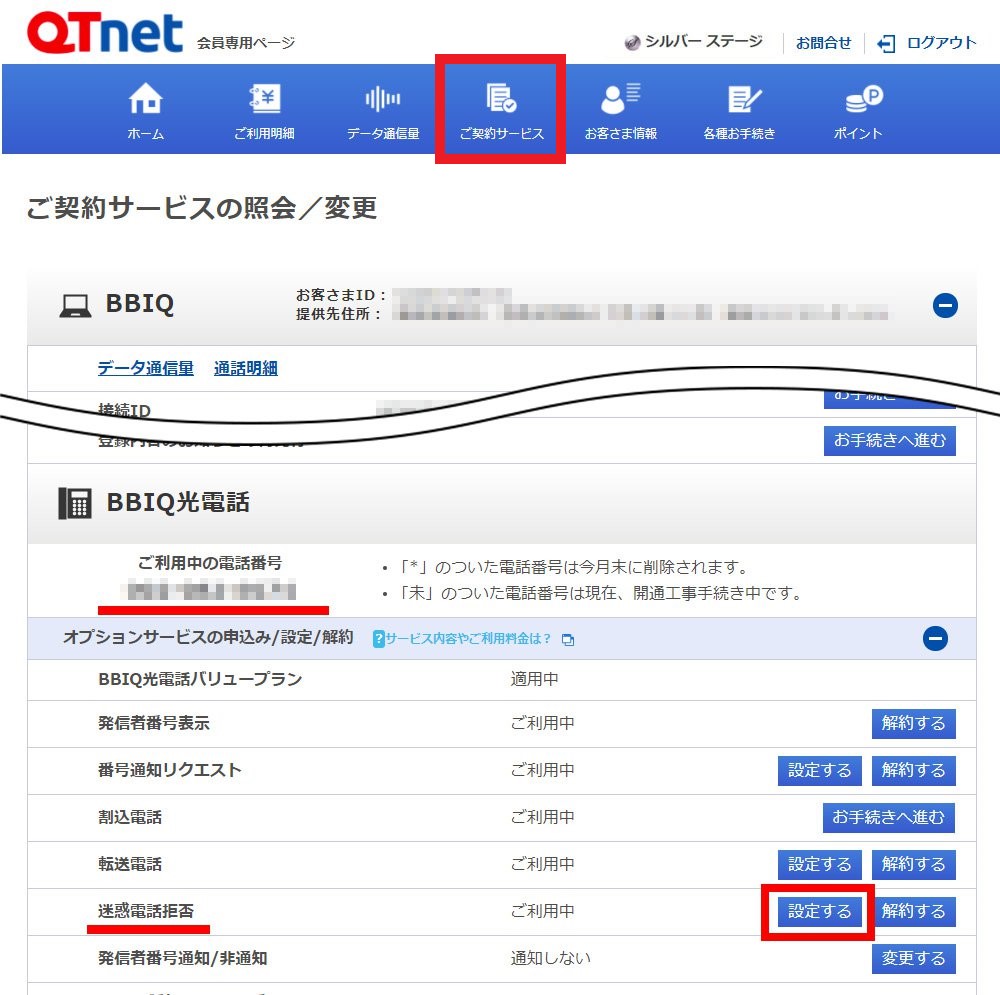Click 設定する for 転送電話
The width and height of the screenshot is (1000, 995).
[x=820, y=864]
